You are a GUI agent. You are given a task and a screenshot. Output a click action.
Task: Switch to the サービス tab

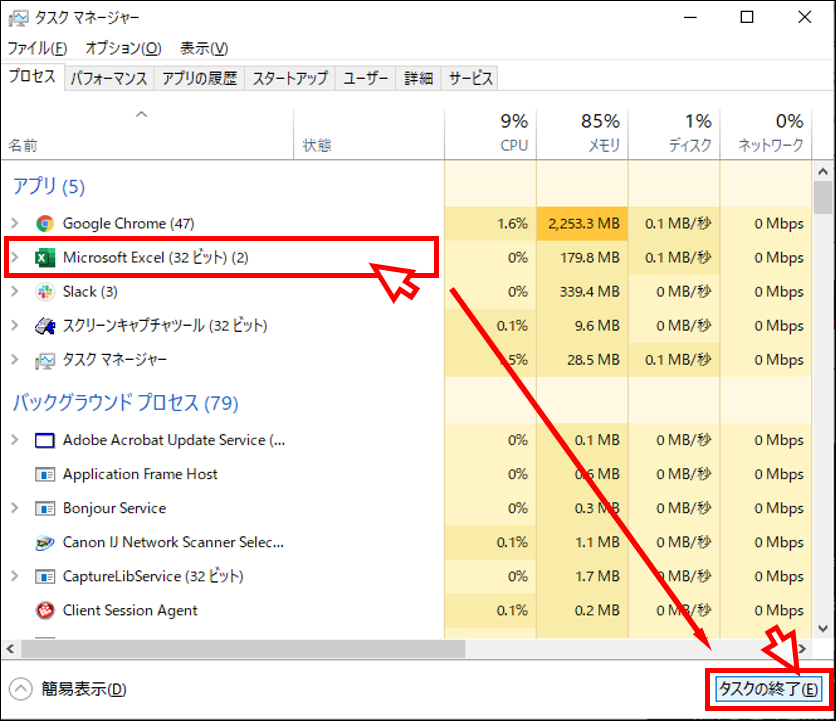470,78
